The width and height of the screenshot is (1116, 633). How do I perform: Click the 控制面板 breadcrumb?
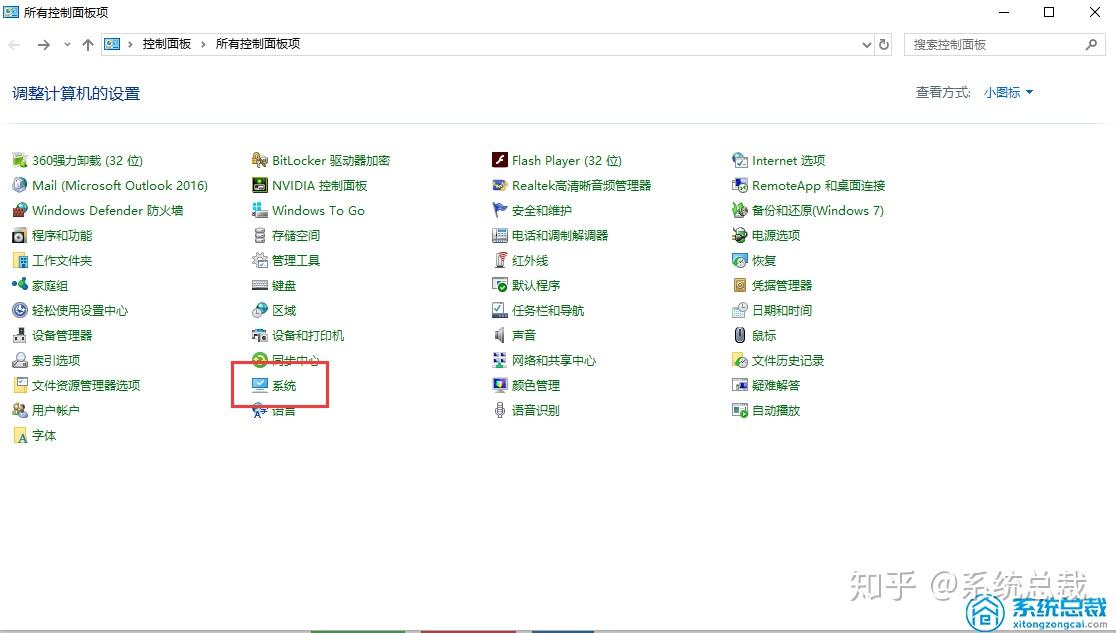[x=167, y=44]
